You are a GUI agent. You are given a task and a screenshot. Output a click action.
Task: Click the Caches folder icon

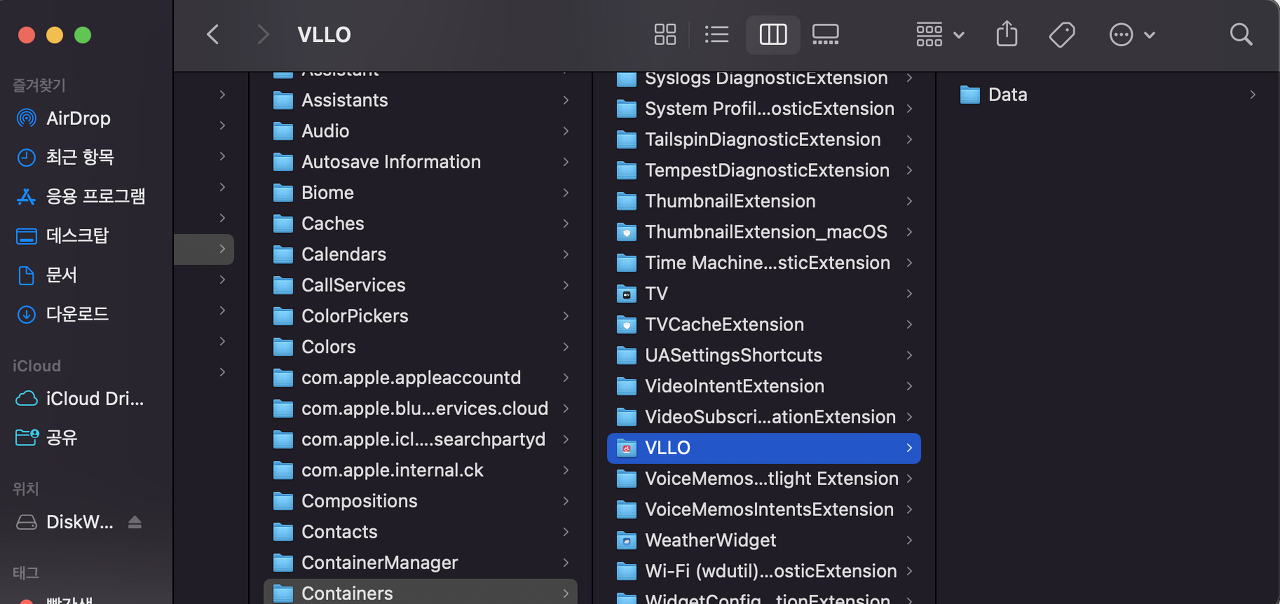click(x=284, y=224)
